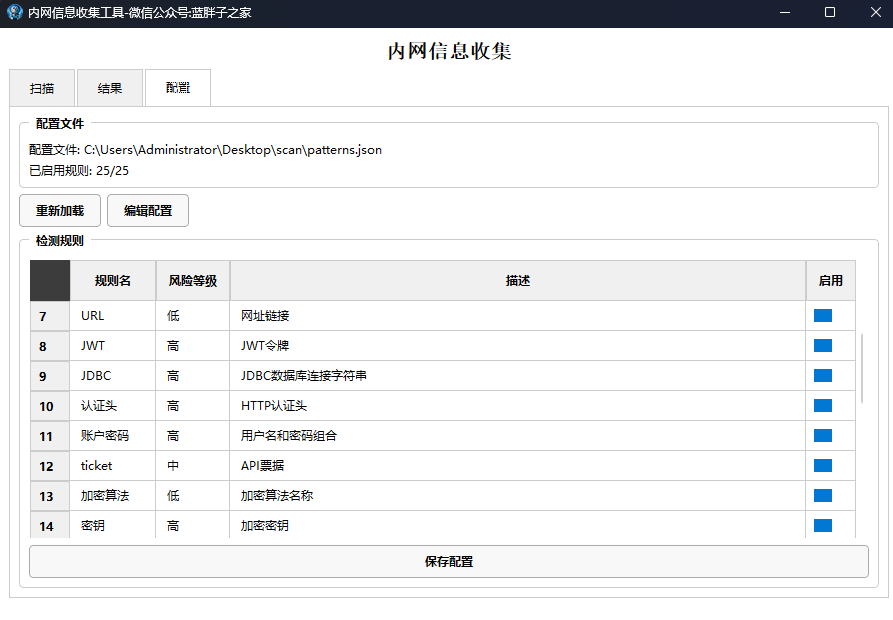Click the risk level 高 in JWT row
Image resolution: width=893 pixels, height=620 pixels.
(x=193, y=346)
